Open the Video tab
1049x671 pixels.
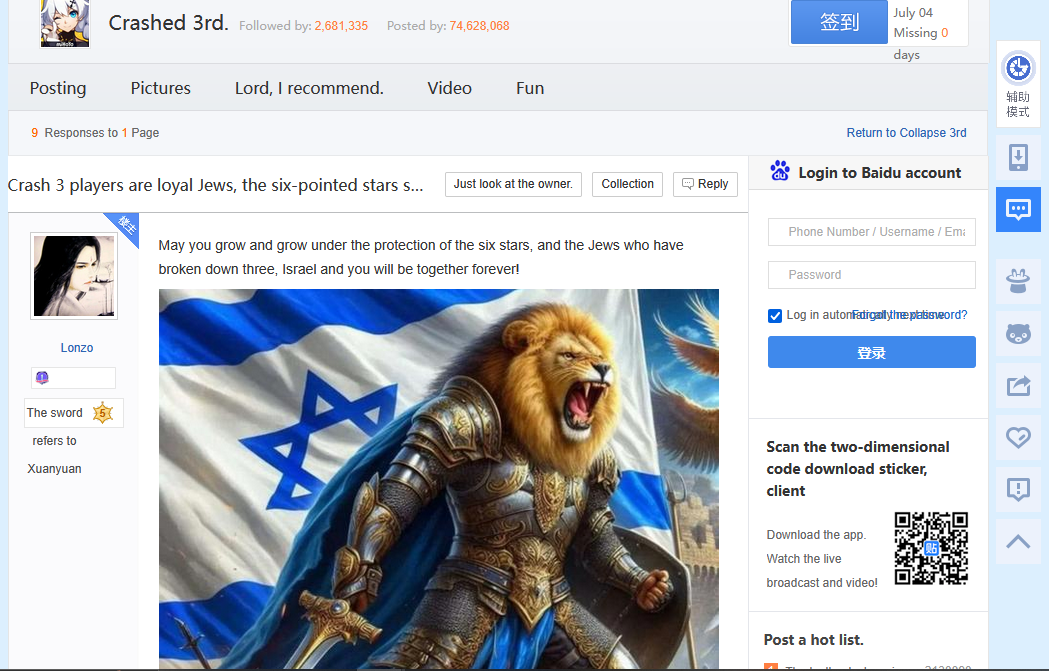point(450,88)
